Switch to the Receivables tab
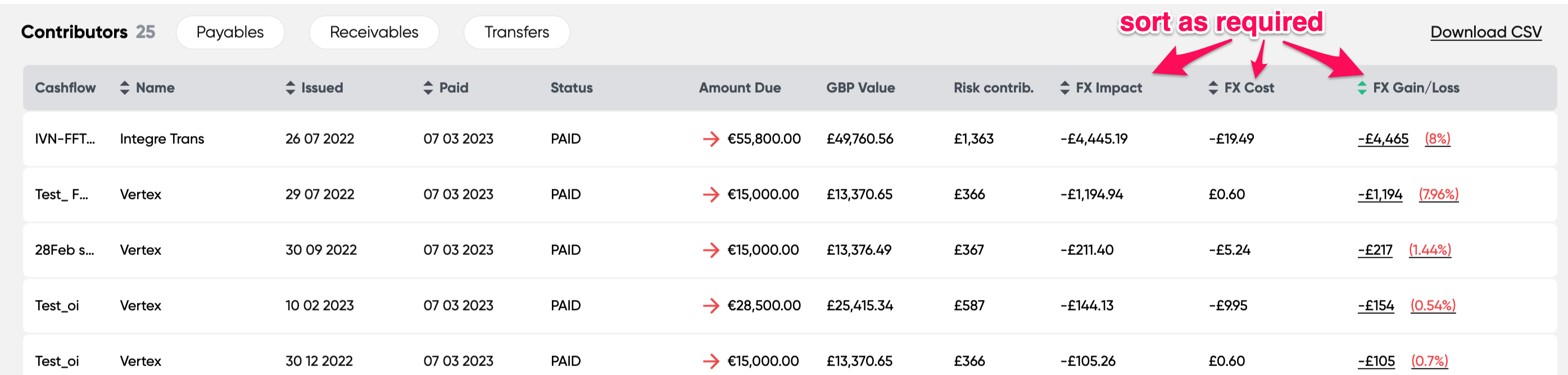Viewport: 1568px width, 375px height. point(373,31)
